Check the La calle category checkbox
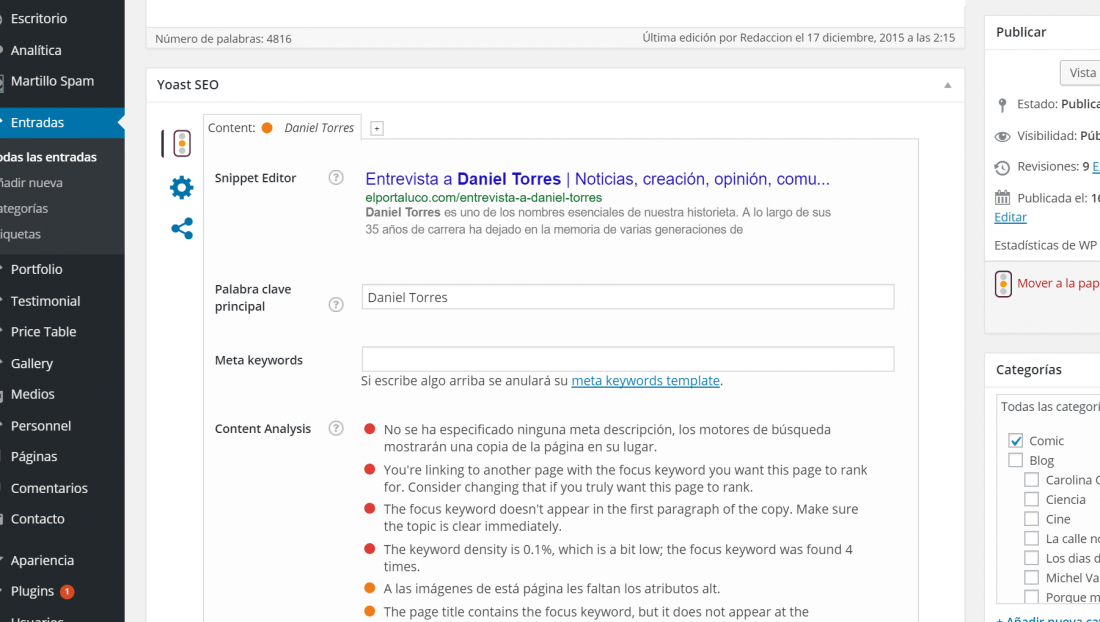This screenshot has height=622, width=1100. tap(1031, 539)
